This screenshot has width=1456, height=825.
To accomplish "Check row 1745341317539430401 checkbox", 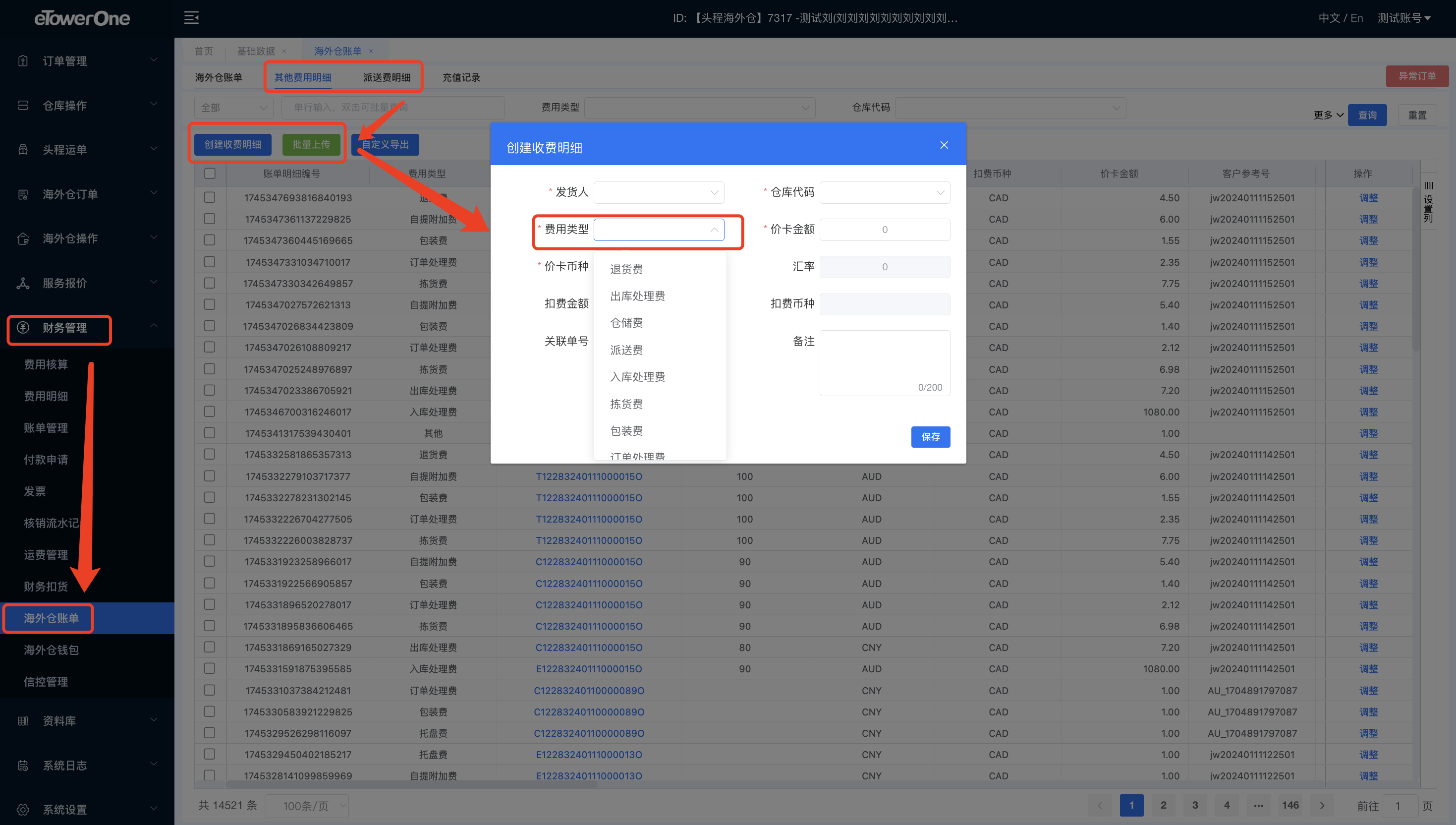I will tap(210, 432).
